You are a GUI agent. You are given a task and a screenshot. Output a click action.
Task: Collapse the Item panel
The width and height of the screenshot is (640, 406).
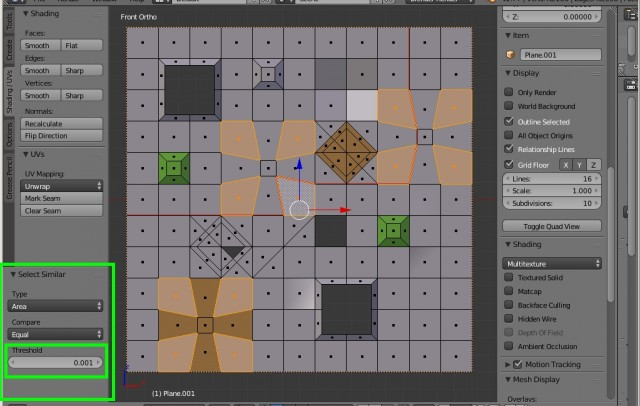(x=508, y=35)
